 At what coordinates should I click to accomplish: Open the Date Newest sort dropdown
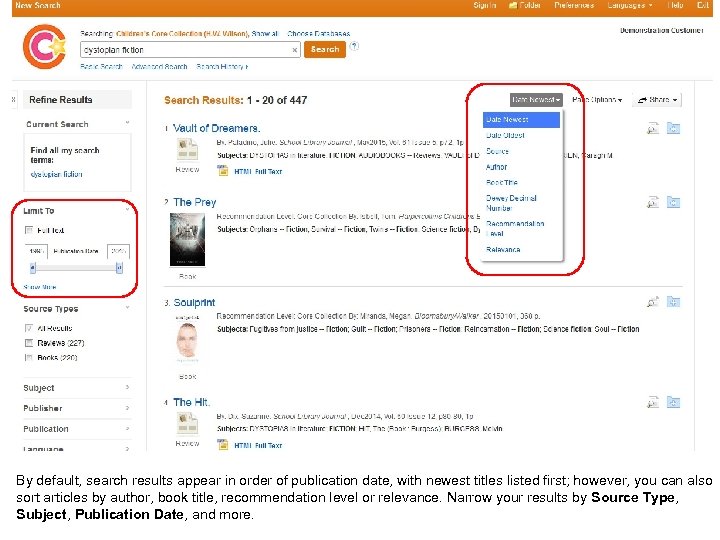point(536,100)
